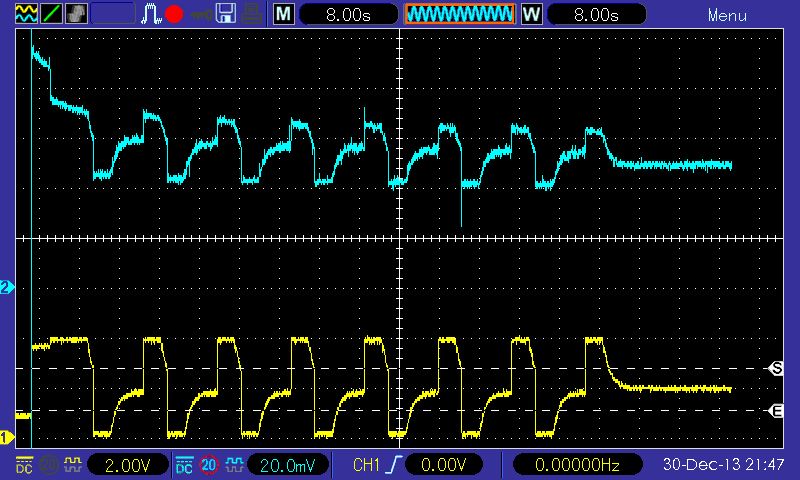Click the CH1 yellow DC coupling icon
Screen dimensions: 800x480
(x=24, y=464)
